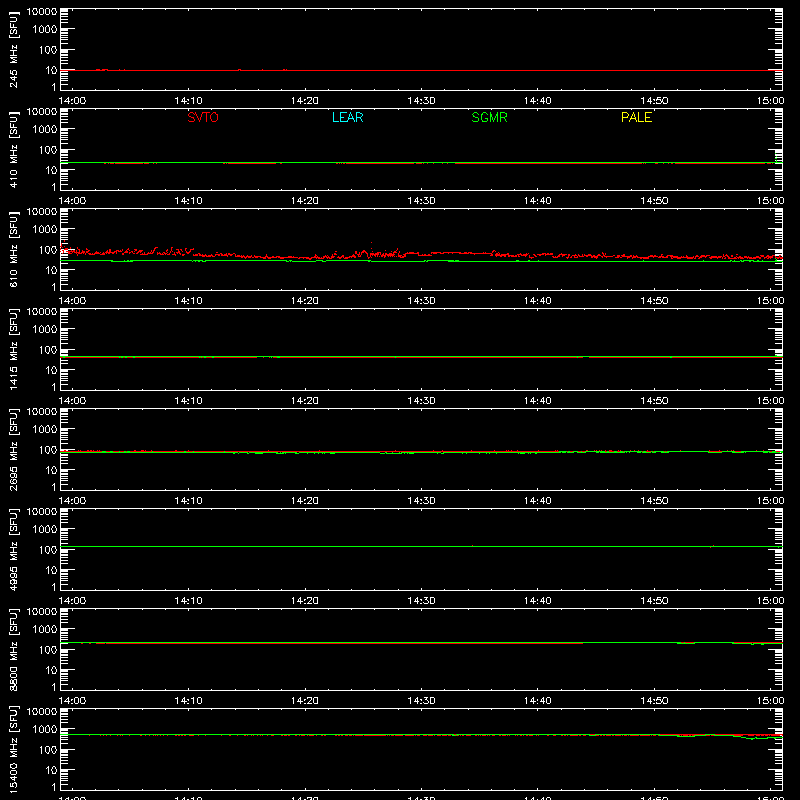Click the red SVTO station label
Viewport: 800px width, 800px height.
[x=203, y=117]
